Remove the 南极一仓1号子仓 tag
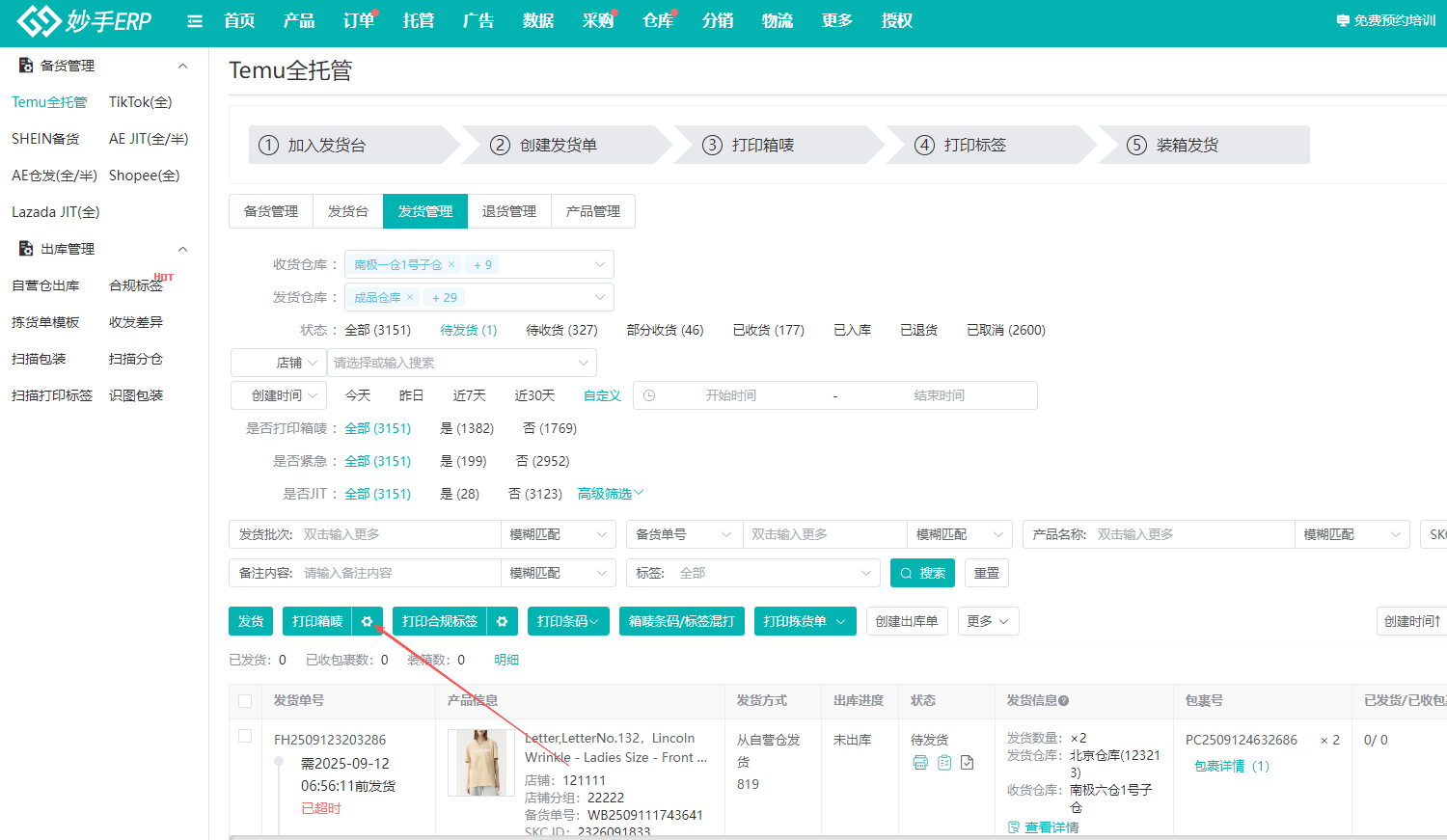Viewport: 1447px width, 840px height. (450, 264)
